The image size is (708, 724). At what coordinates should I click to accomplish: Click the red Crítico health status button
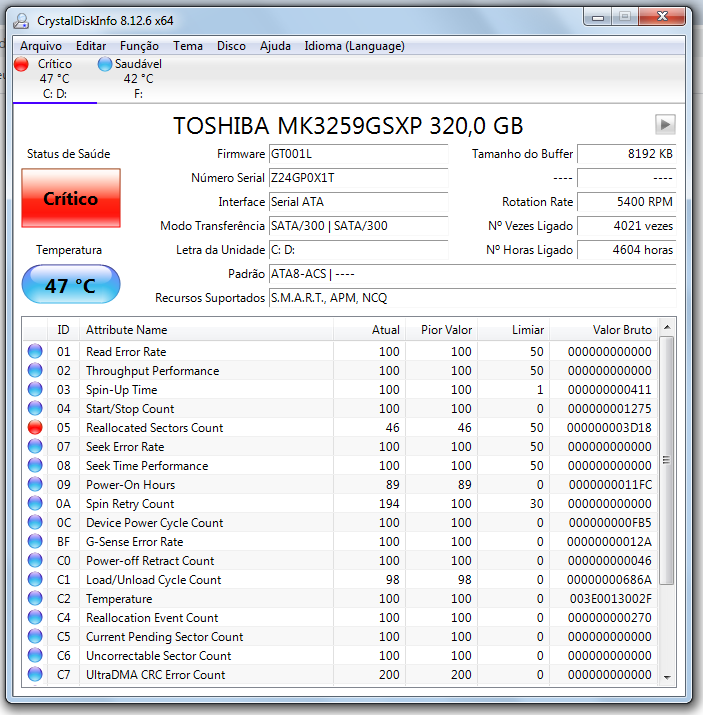(x=72, y=200)
